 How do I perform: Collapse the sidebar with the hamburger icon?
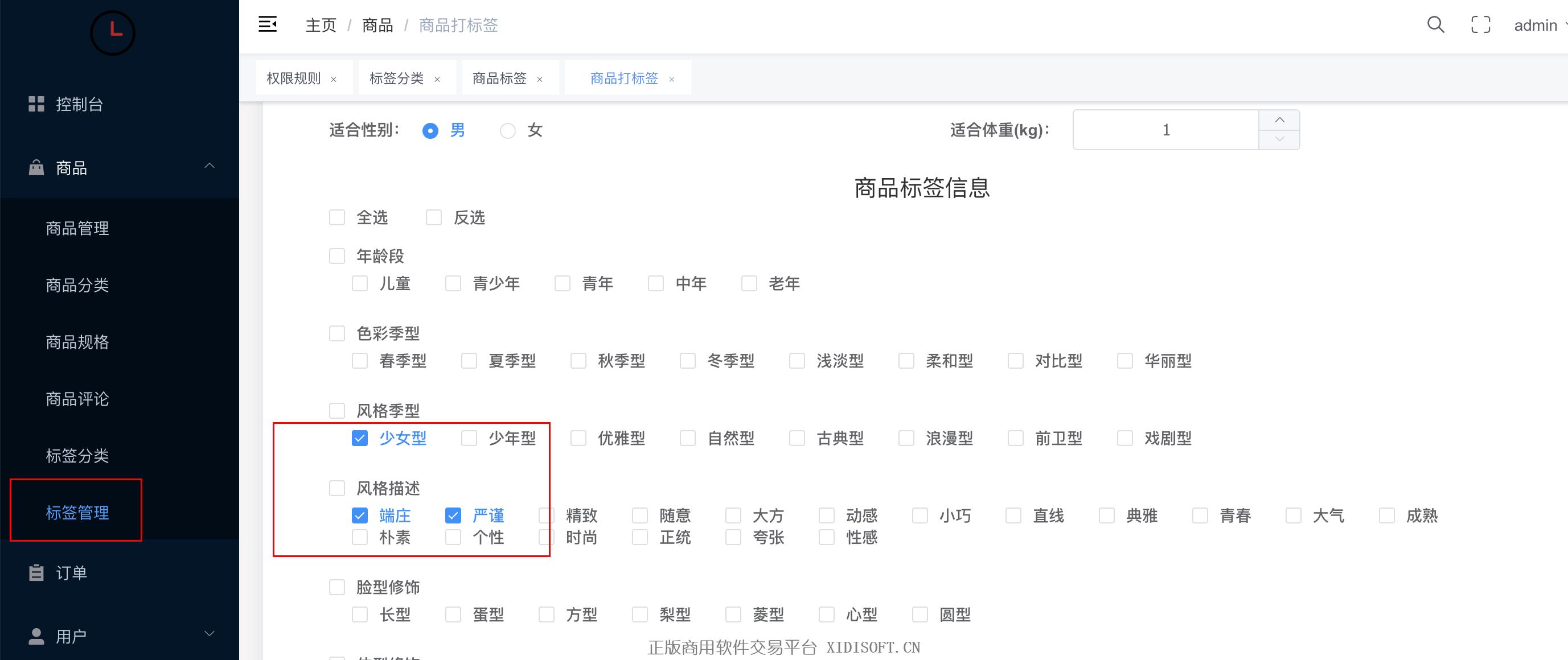(x=268, y=24)
